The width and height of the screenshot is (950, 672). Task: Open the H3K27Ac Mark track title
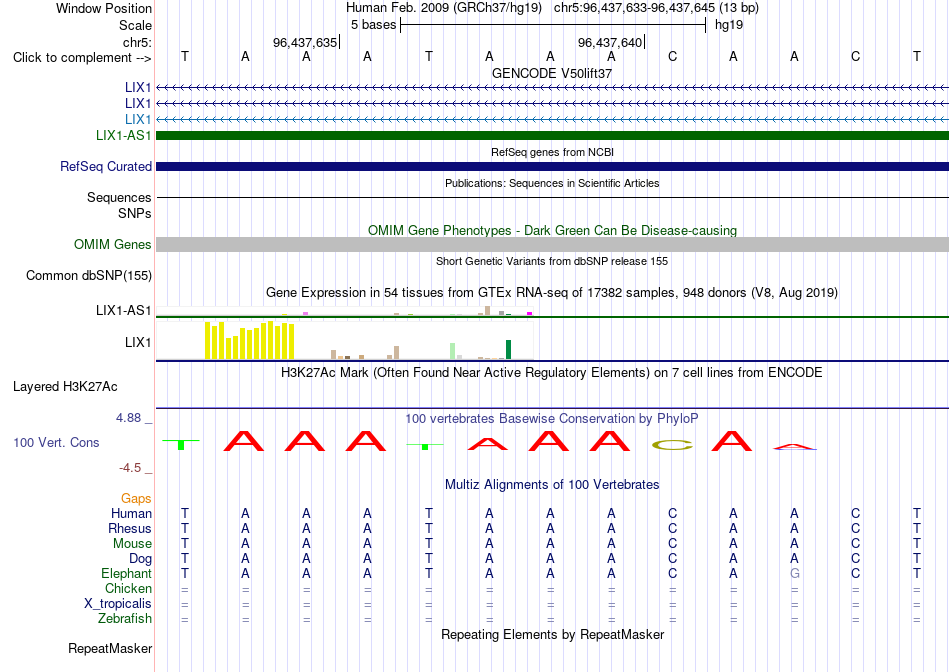552,373
